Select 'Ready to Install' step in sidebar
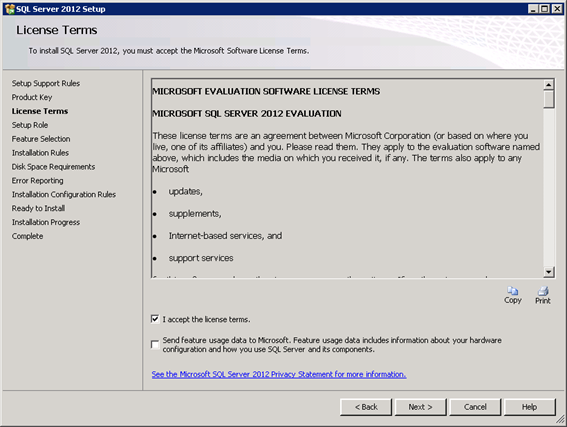The image size is (567, 427). [38, 208]
